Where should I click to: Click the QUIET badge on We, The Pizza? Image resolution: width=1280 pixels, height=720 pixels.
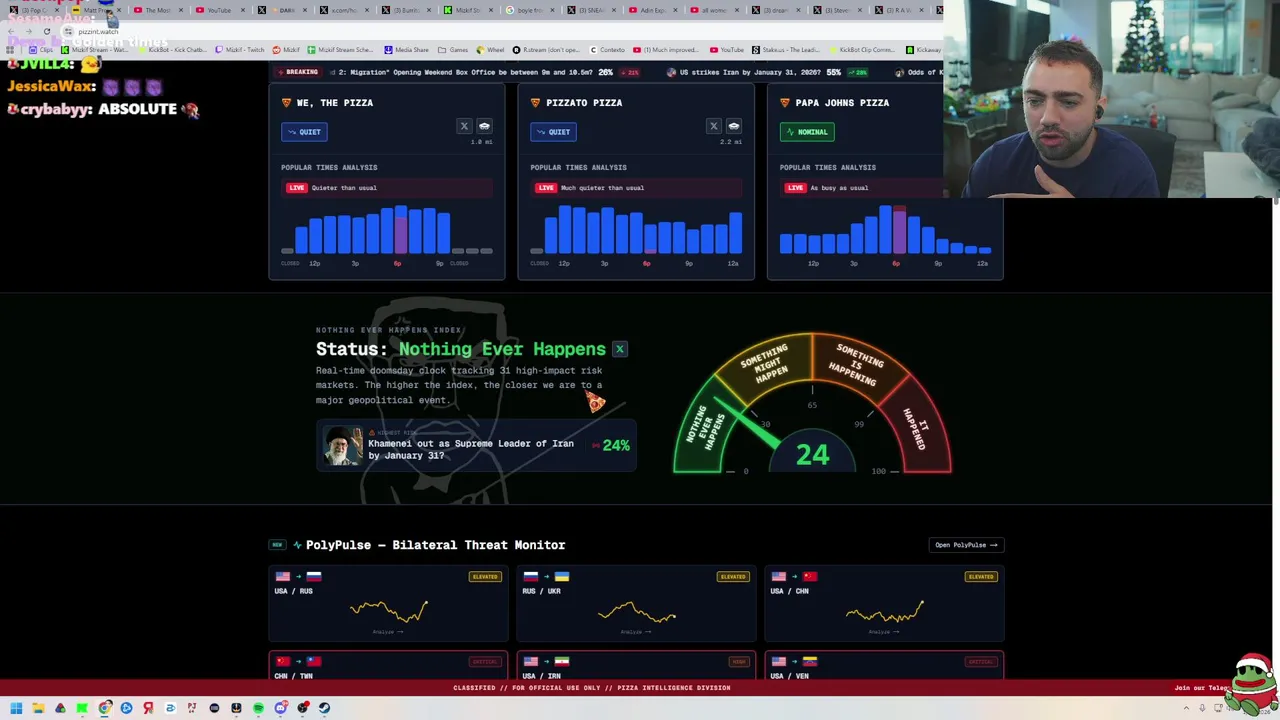coord(304,132)
